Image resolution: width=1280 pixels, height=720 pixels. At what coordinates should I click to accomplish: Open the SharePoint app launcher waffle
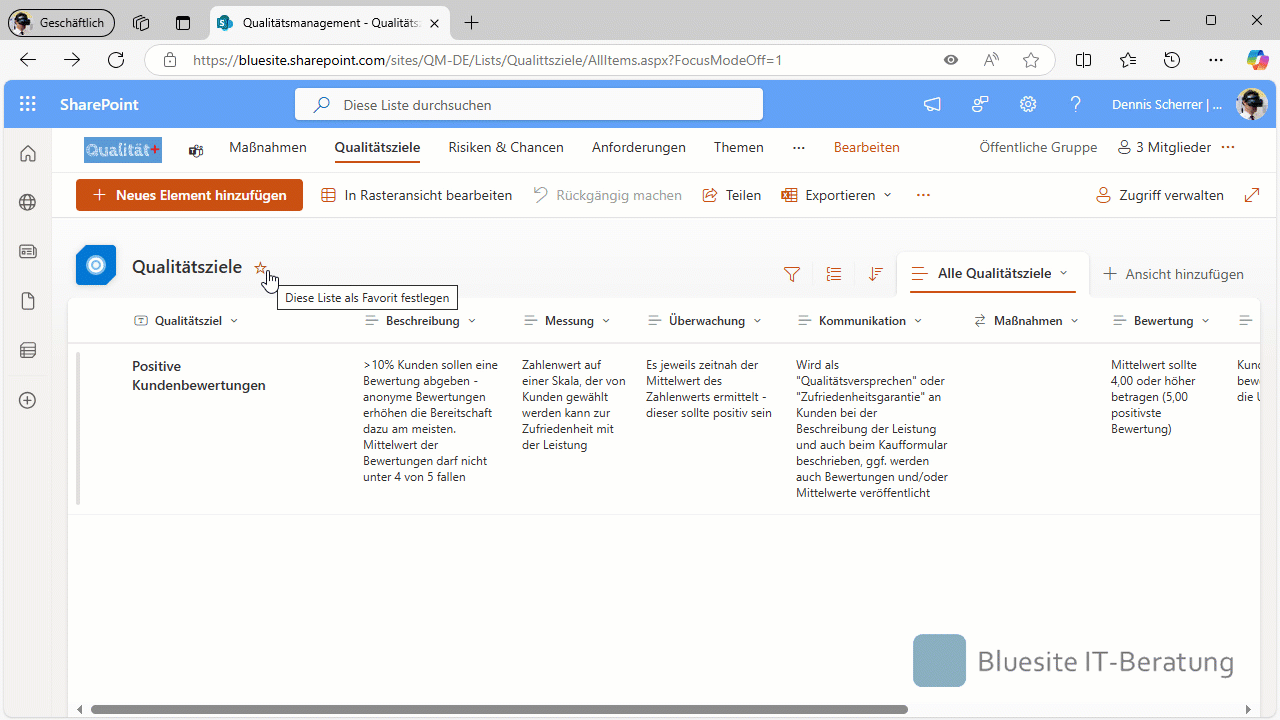(x=27, y=104)
